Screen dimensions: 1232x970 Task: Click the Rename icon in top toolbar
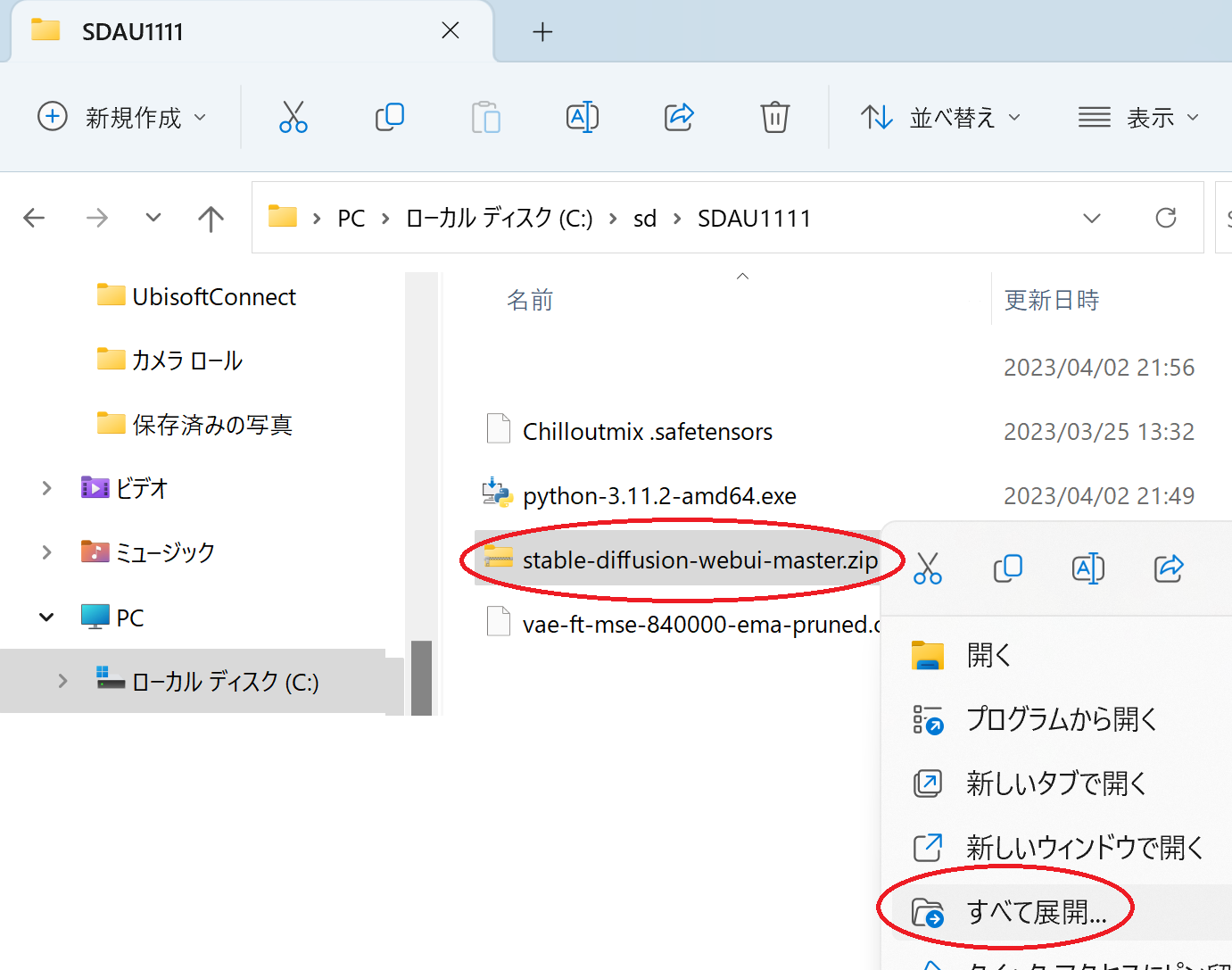pyautogui.click(x=582, y=117)
